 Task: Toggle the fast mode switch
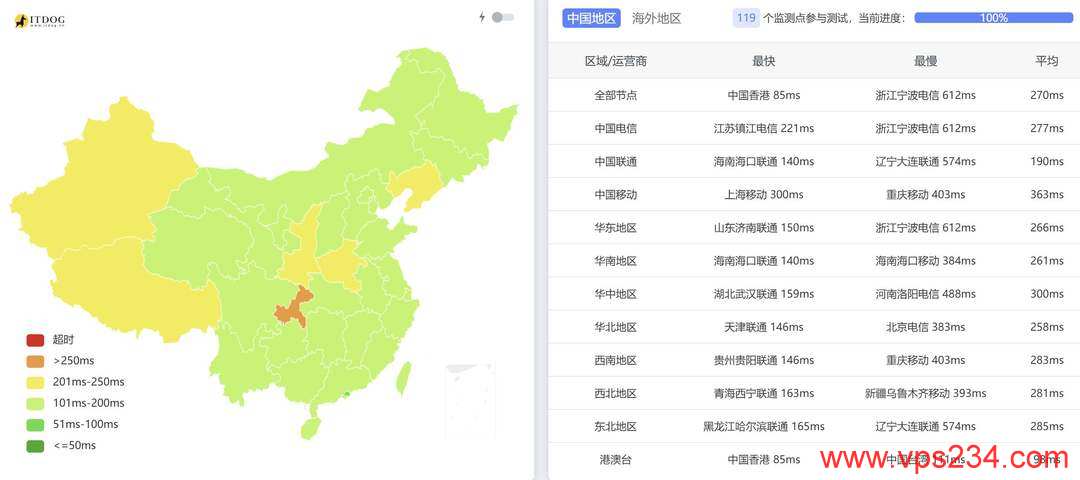(503, 17)
